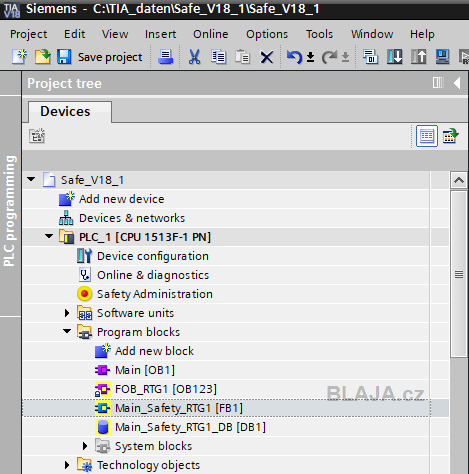Toggle the details table view button
The height and width of the screenshot is (474, 469).
[427, 136]
